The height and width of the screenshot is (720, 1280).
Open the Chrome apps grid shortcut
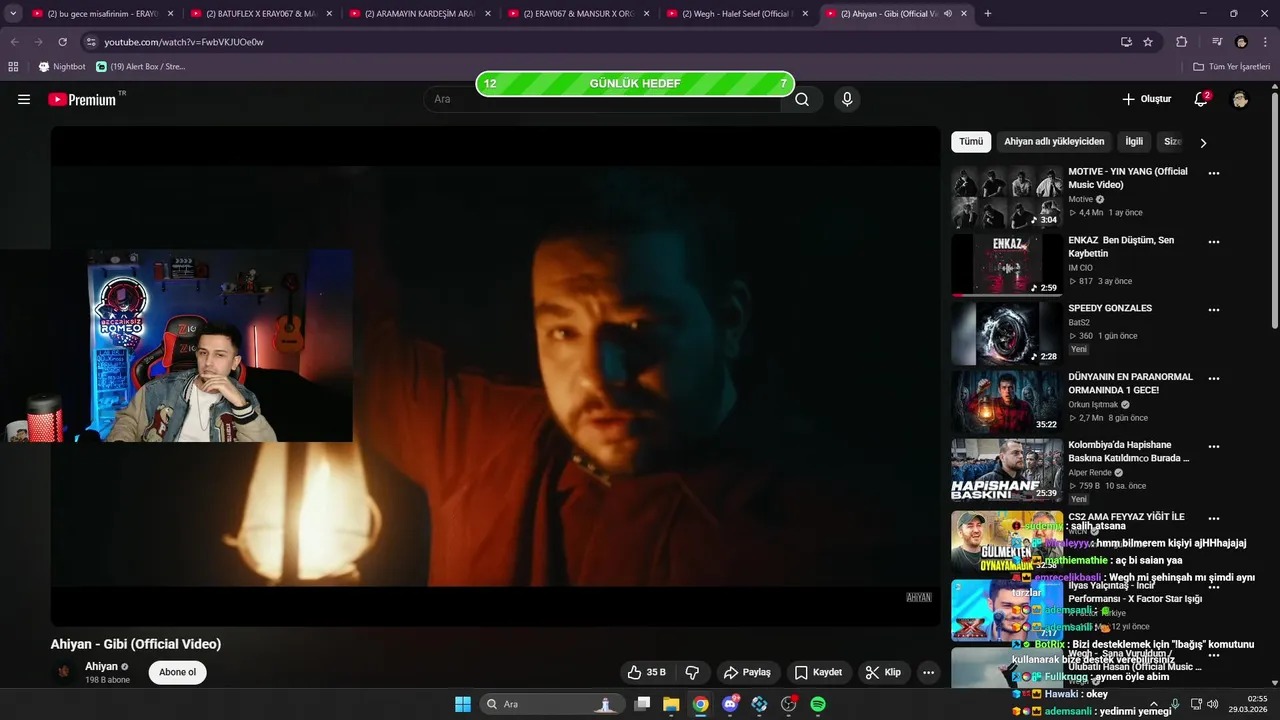pos(13,66)
